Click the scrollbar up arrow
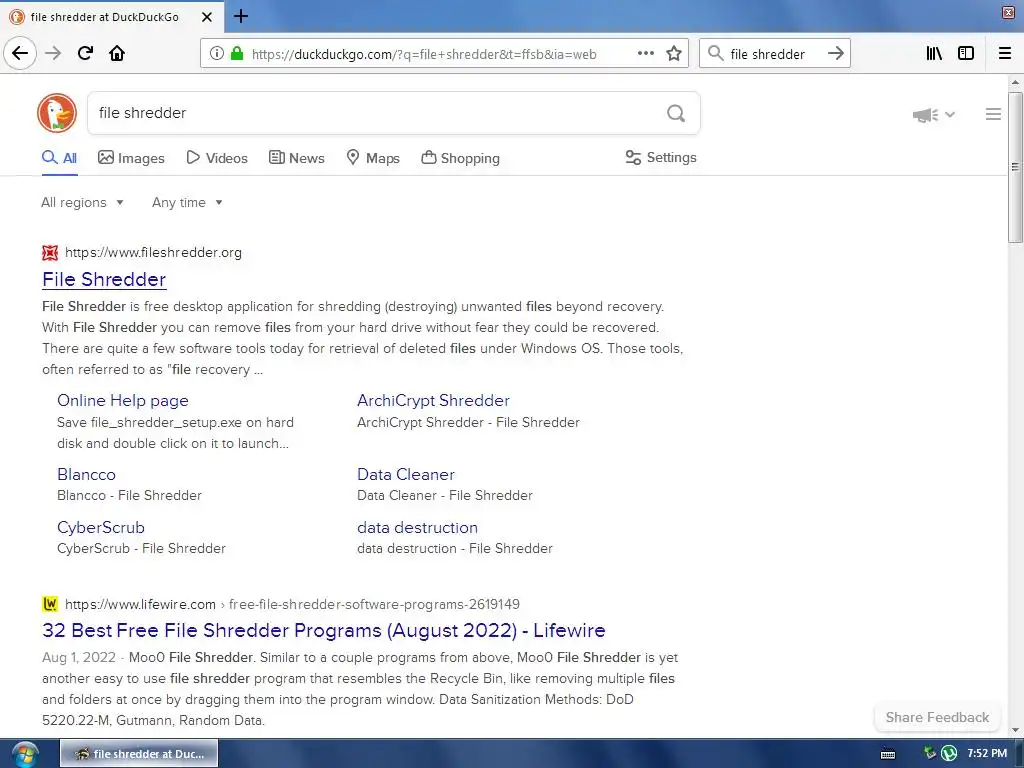 1014,82
